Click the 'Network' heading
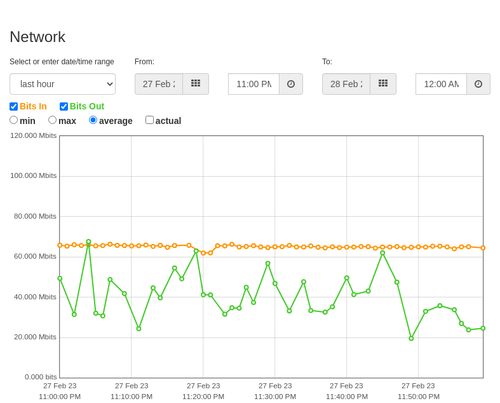This screenshot has height=403, width=500. (x=37, y=37)
